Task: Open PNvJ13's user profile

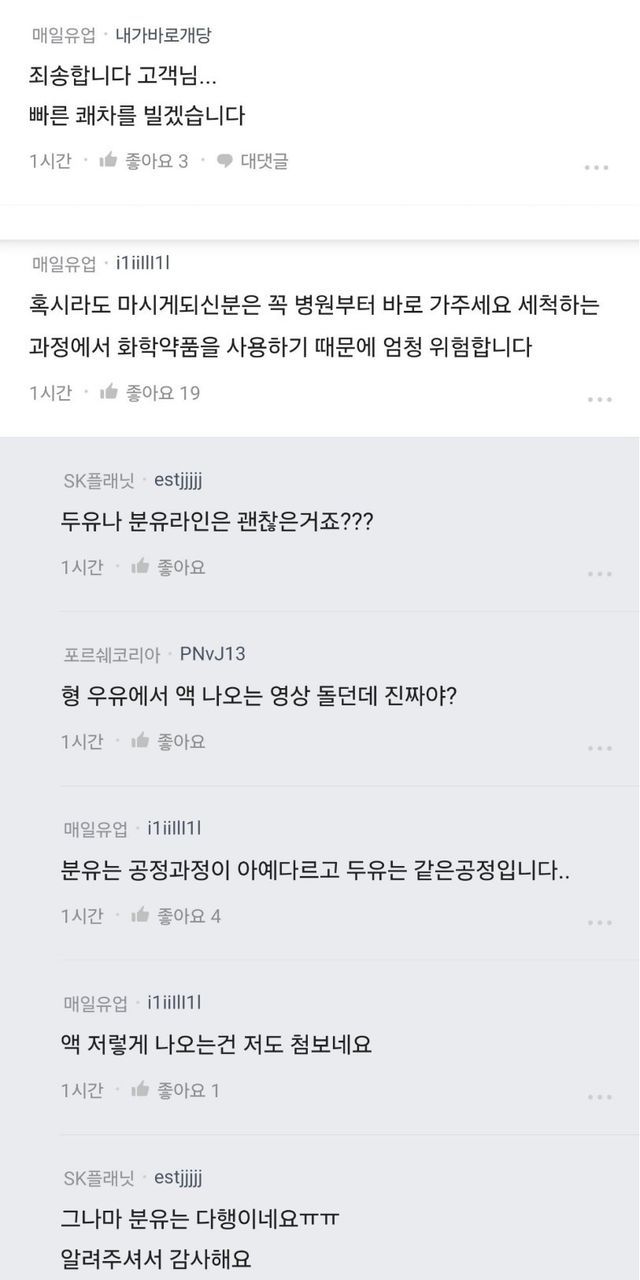Action: (x=212, y=654)
